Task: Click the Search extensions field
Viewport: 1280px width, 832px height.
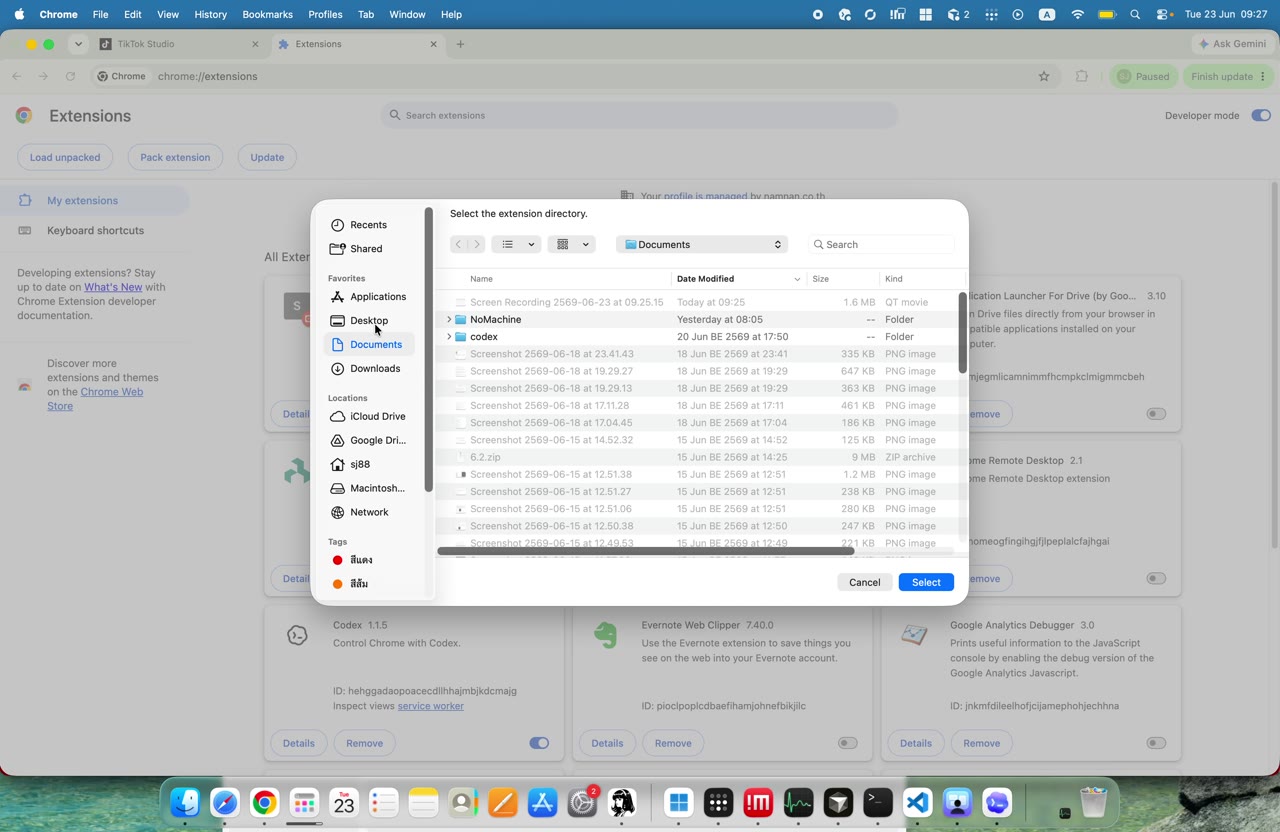Action: click(x=639, y=116)
